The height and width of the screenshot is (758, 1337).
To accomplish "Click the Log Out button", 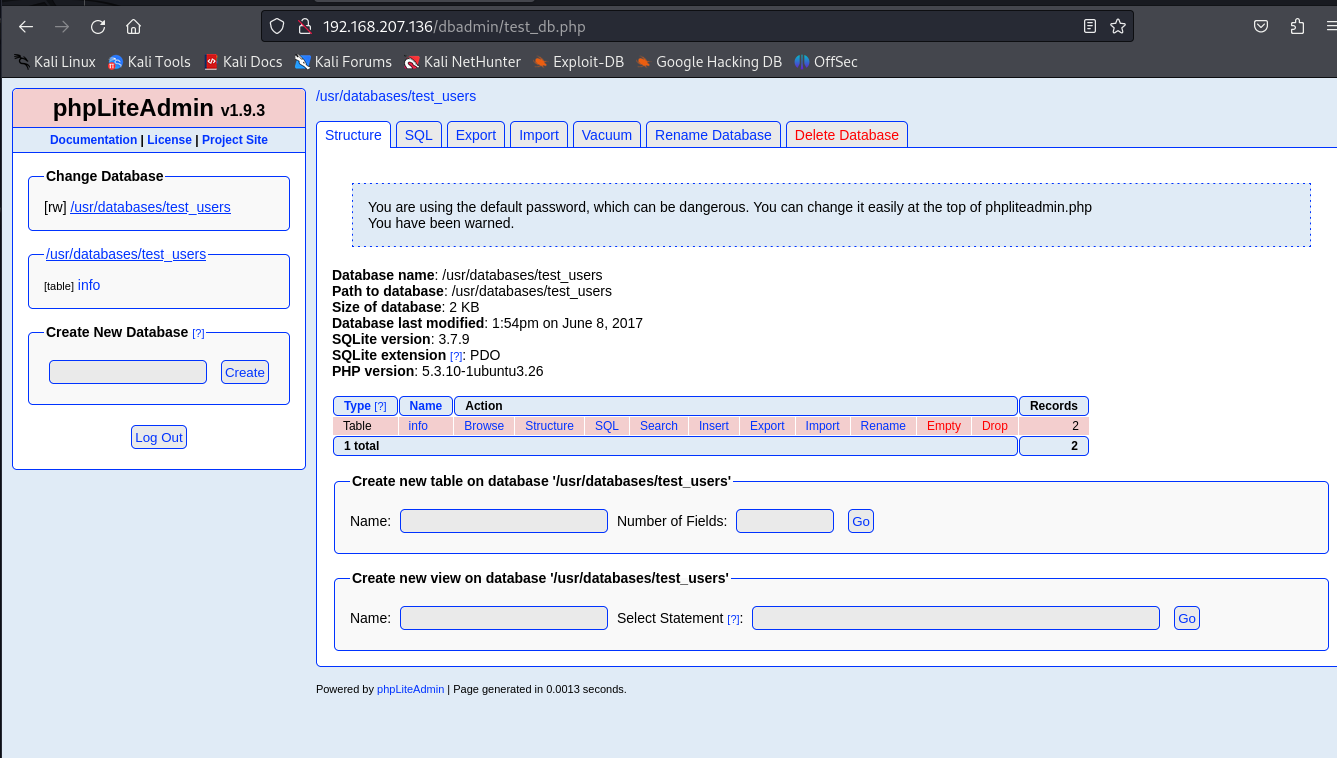I will point(159,437).
